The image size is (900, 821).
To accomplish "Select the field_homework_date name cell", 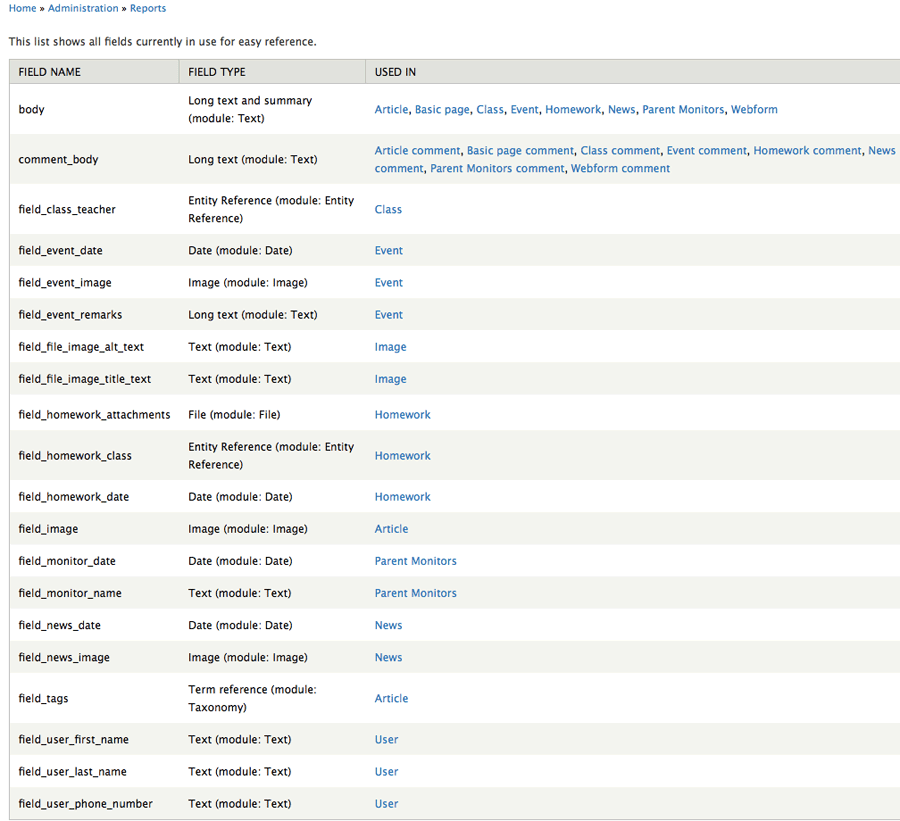I will (x=94, y=497).
